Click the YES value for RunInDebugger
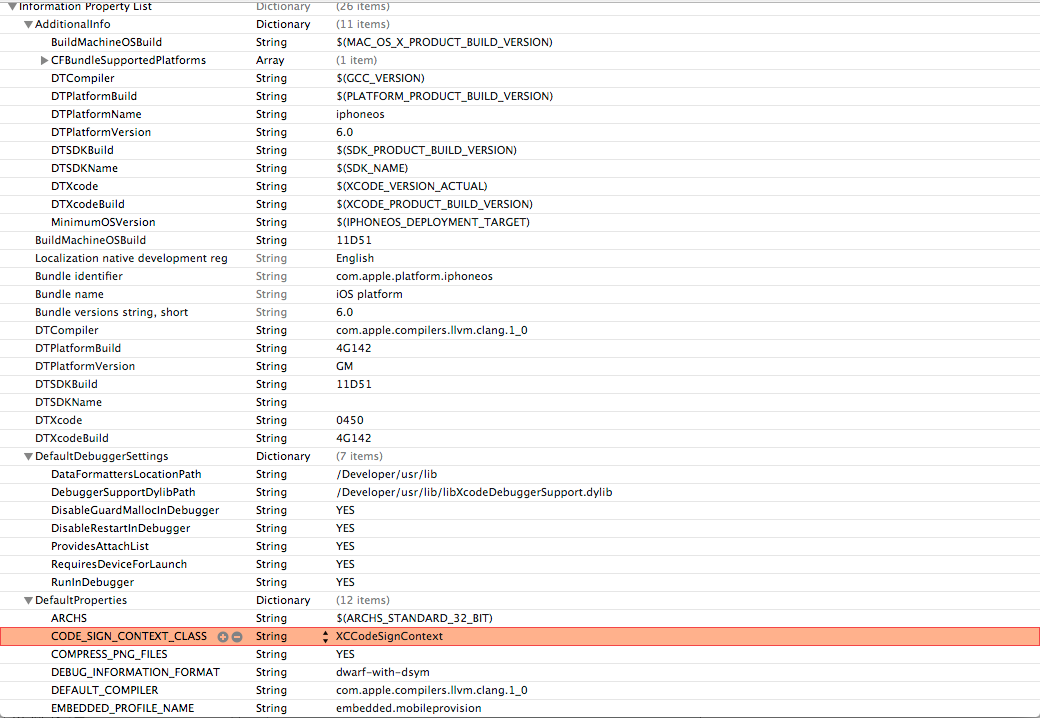Viewport: 1040px width, 718px height. [x=345, y=582]
